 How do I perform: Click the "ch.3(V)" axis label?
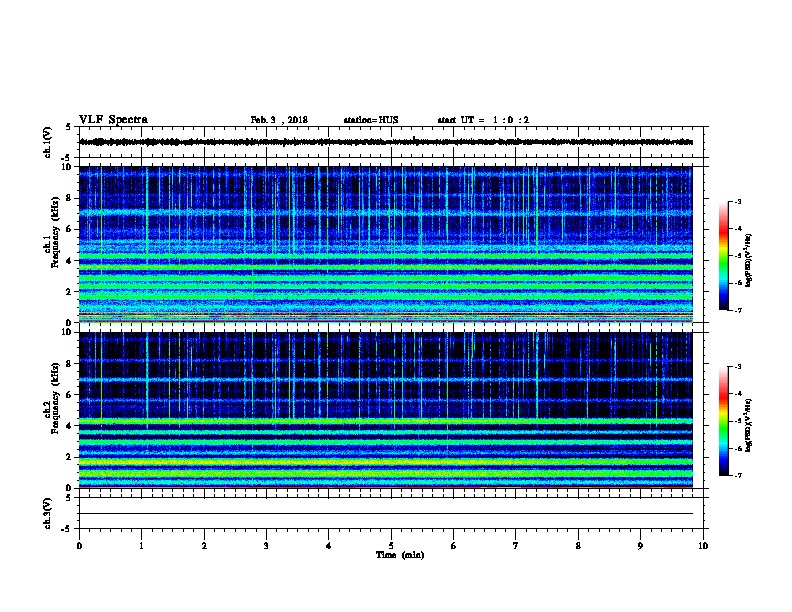pyautogui.click(x=47, y=513)
